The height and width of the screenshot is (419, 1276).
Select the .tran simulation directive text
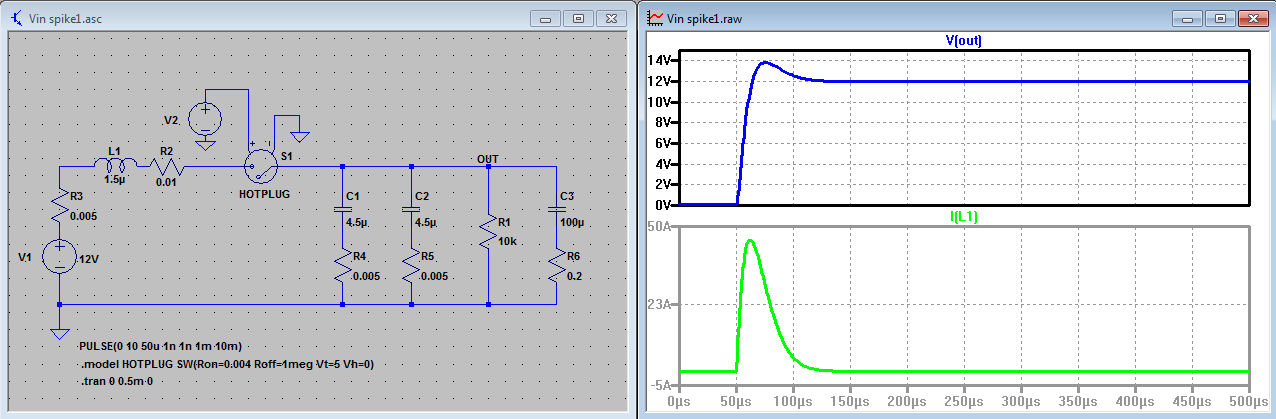pos(122,381)
